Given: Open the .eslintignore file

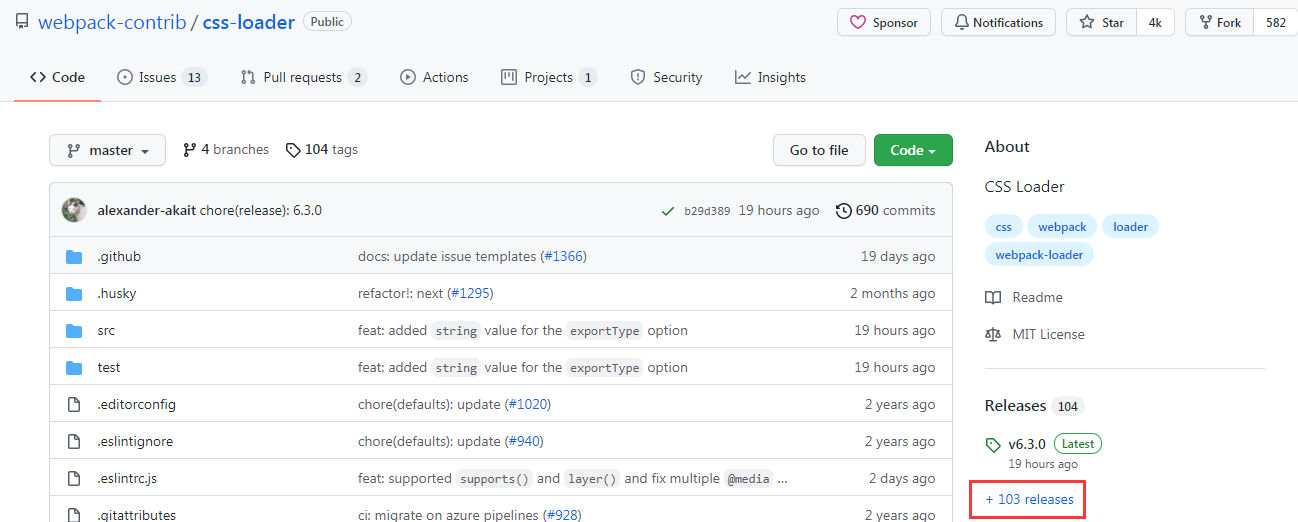Looking at the screenshot, I should 135,441.
